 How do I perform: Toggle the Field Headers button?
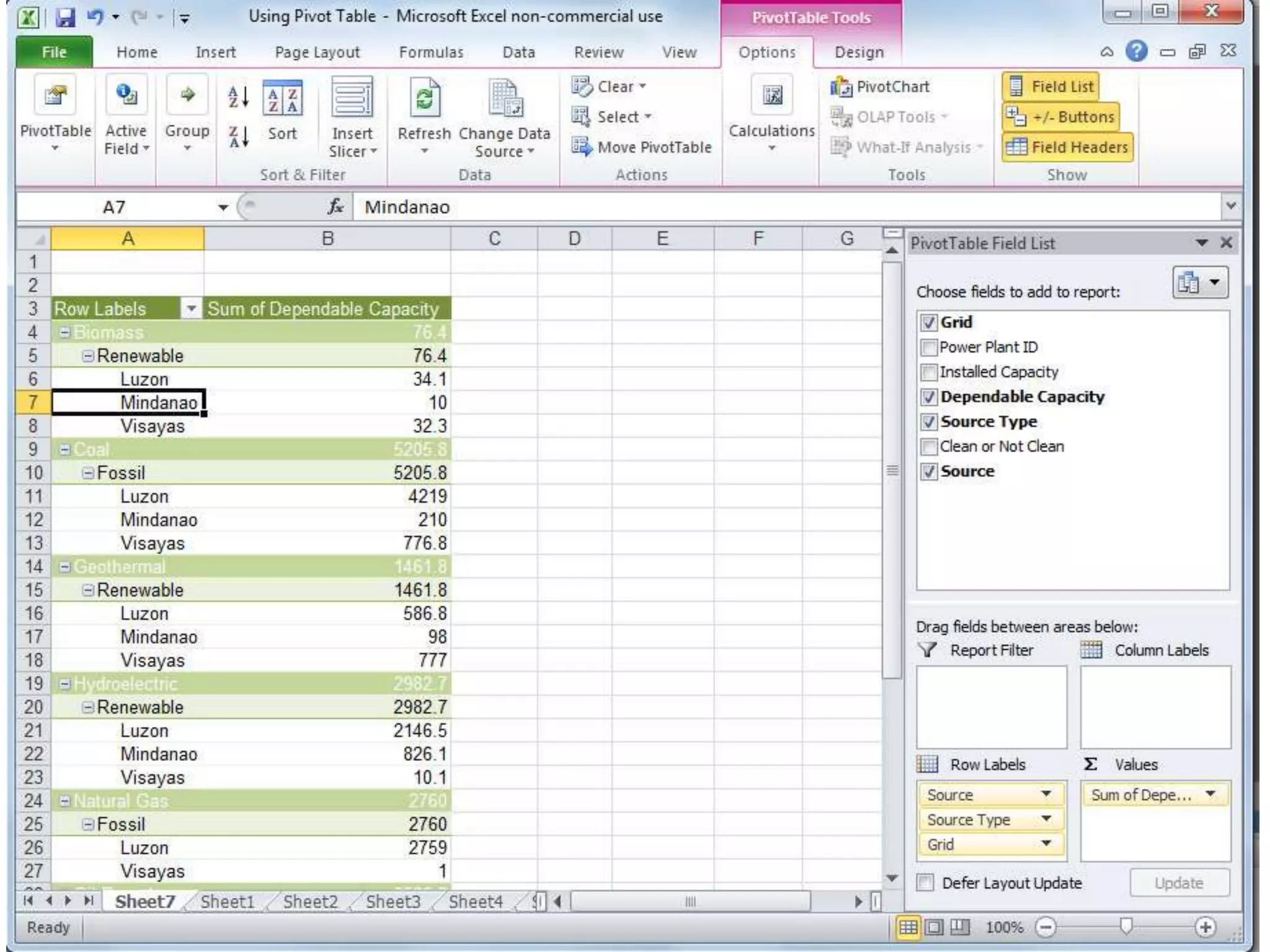tap(1067, 148)
